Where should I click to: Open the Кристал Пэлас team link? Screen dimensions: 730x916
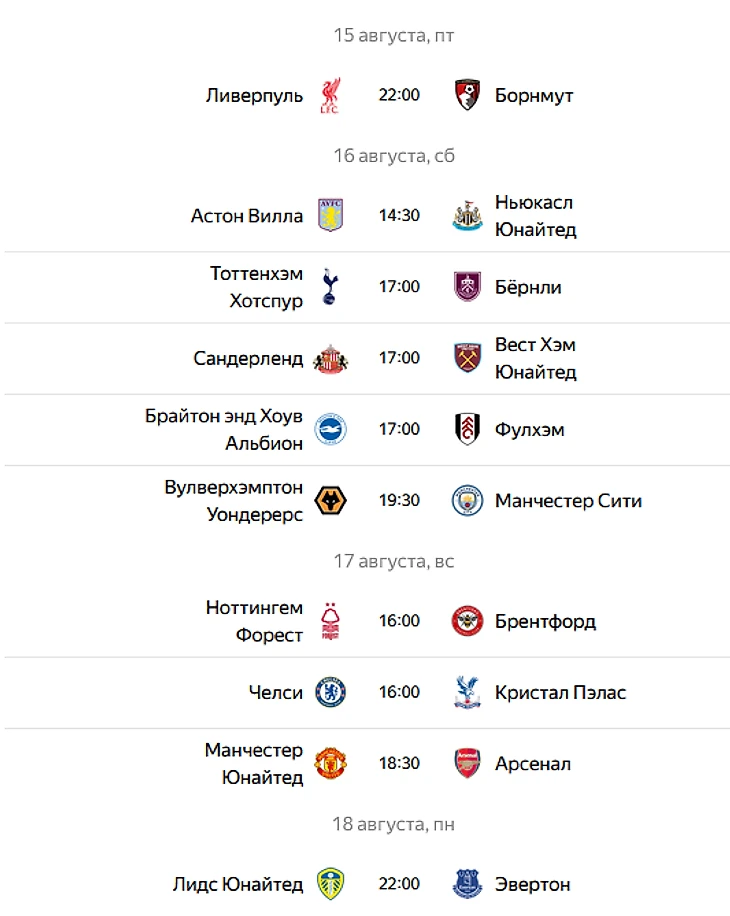click(560, 692)
